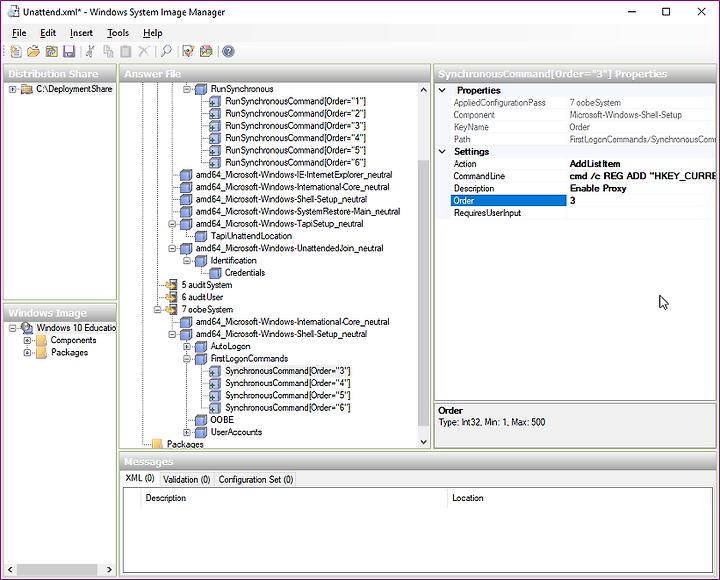The width and height of the screenshot is (720, 580).
Task: Click Answer File scrollbar up arrow
Action: click(x=423, y=90)
